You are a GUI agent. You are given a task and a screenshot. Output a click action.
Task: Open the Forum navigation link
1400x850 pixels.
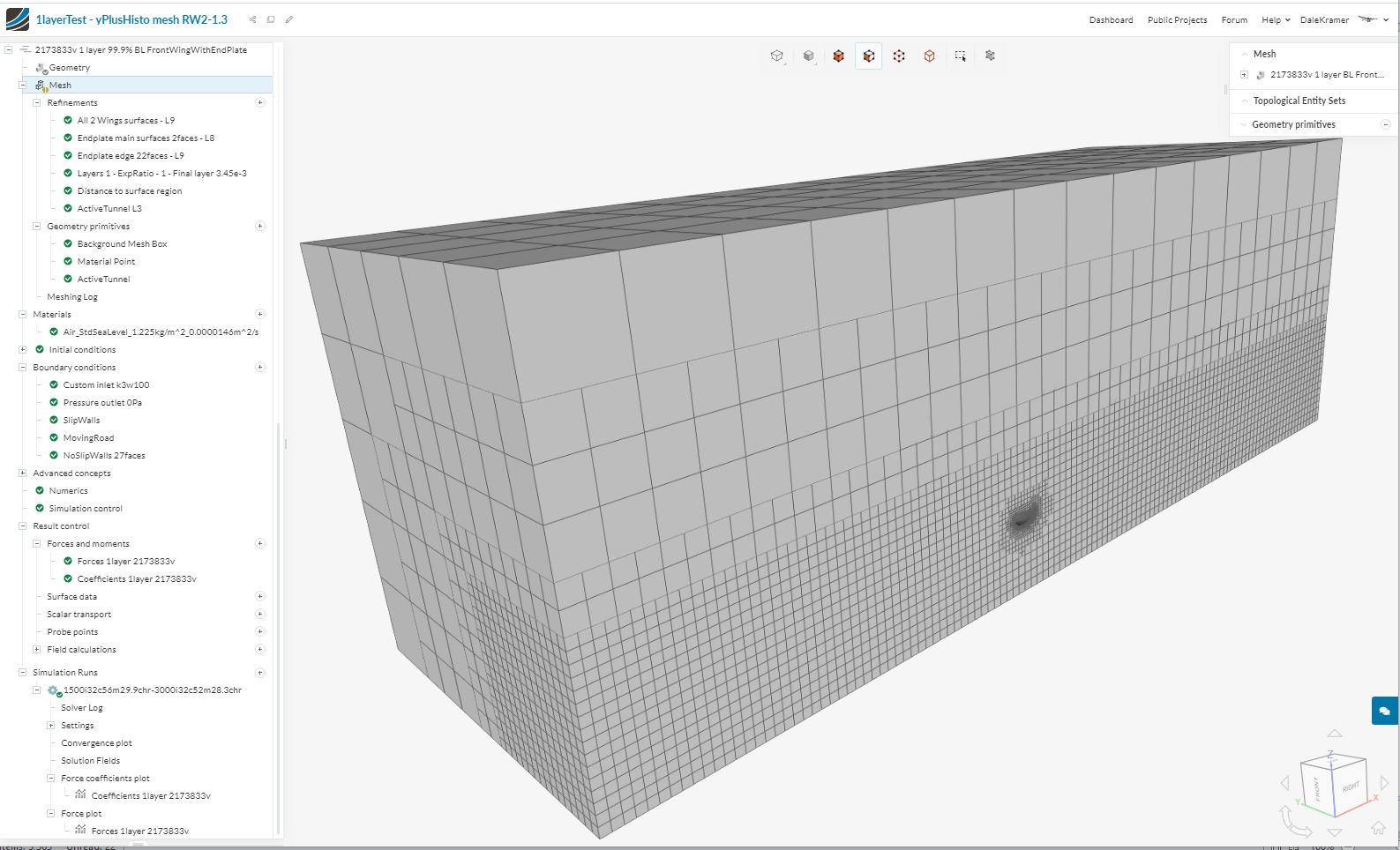1234,19
